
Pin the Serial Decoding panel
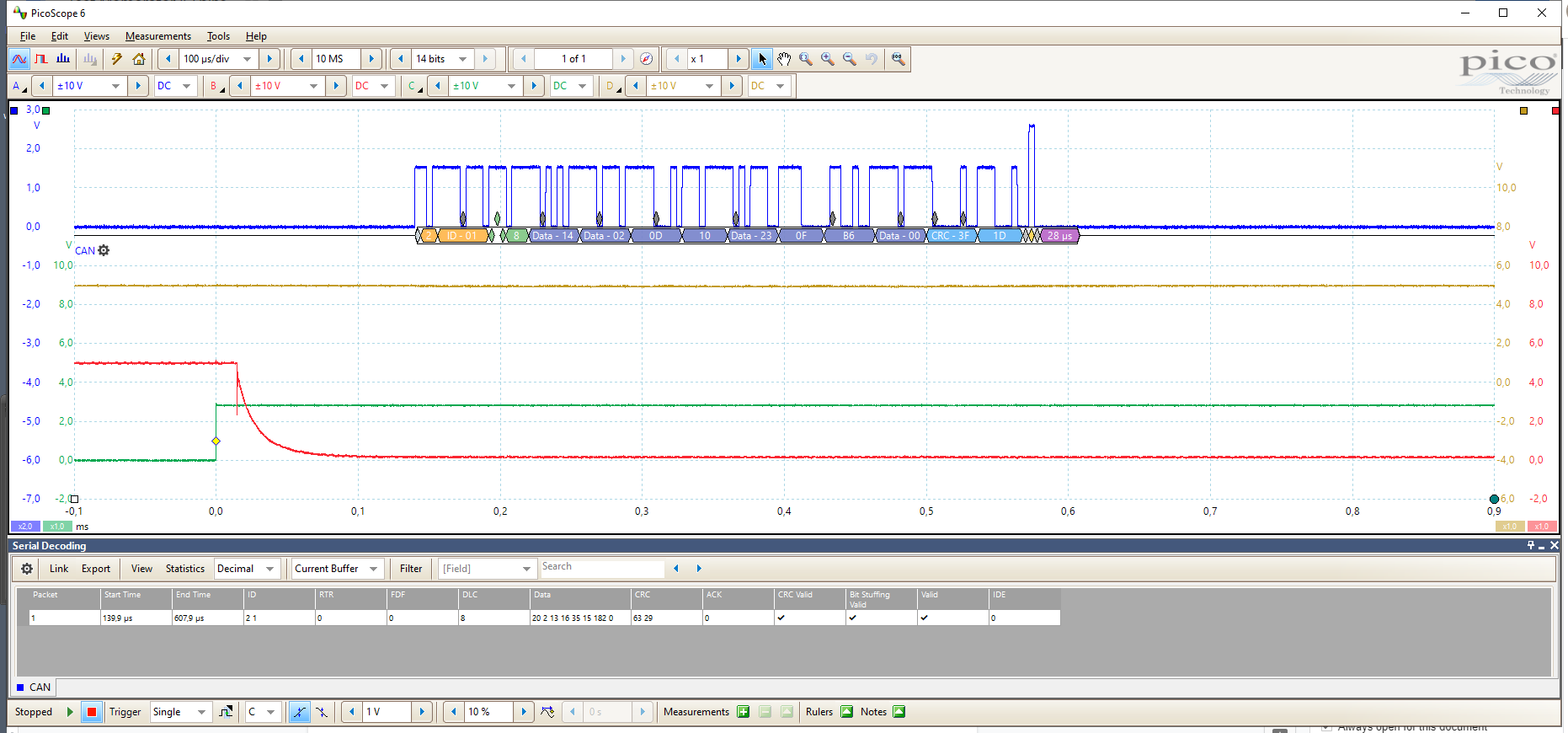coord(1531,546)
